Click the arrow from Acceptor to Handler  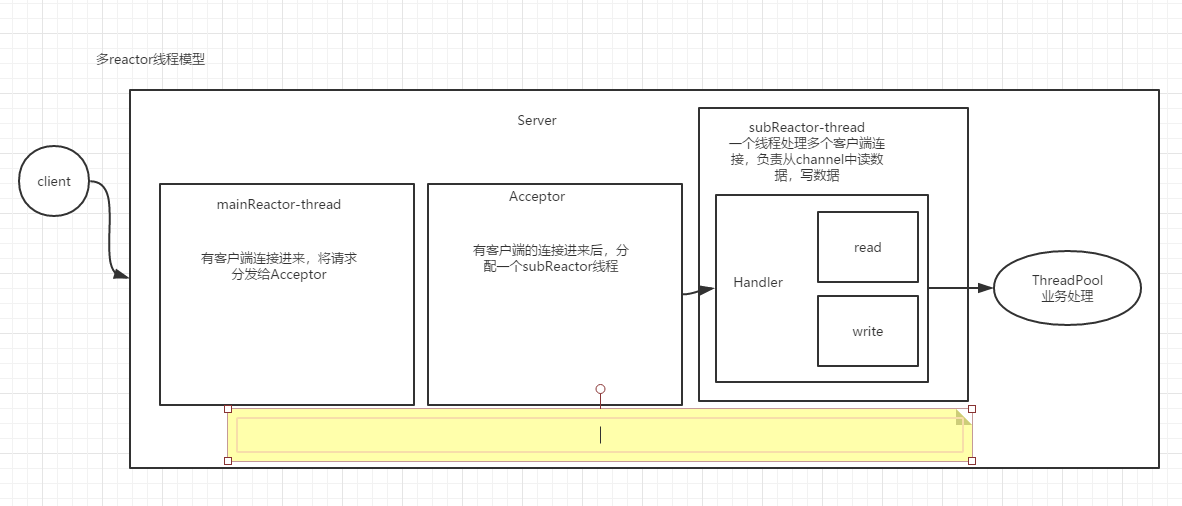click(699, 291)
